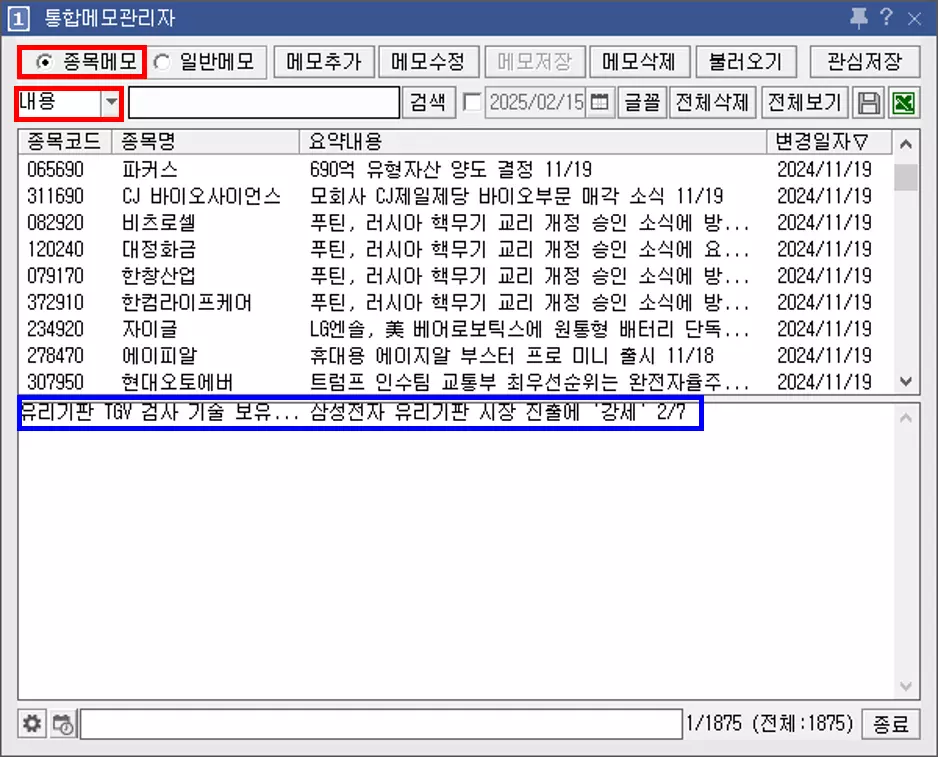The width and height of the screenshot is (938, 757).
Task: Click the 검색 search button
Action: coord(428,102)
